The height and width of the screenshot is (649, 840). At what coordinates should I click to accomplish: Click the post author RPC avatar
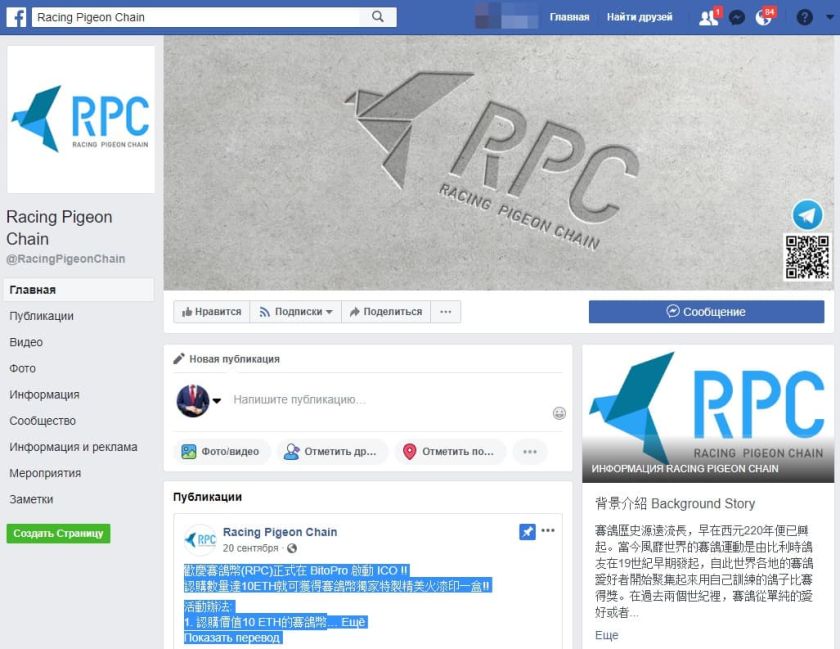click(200, 540)
